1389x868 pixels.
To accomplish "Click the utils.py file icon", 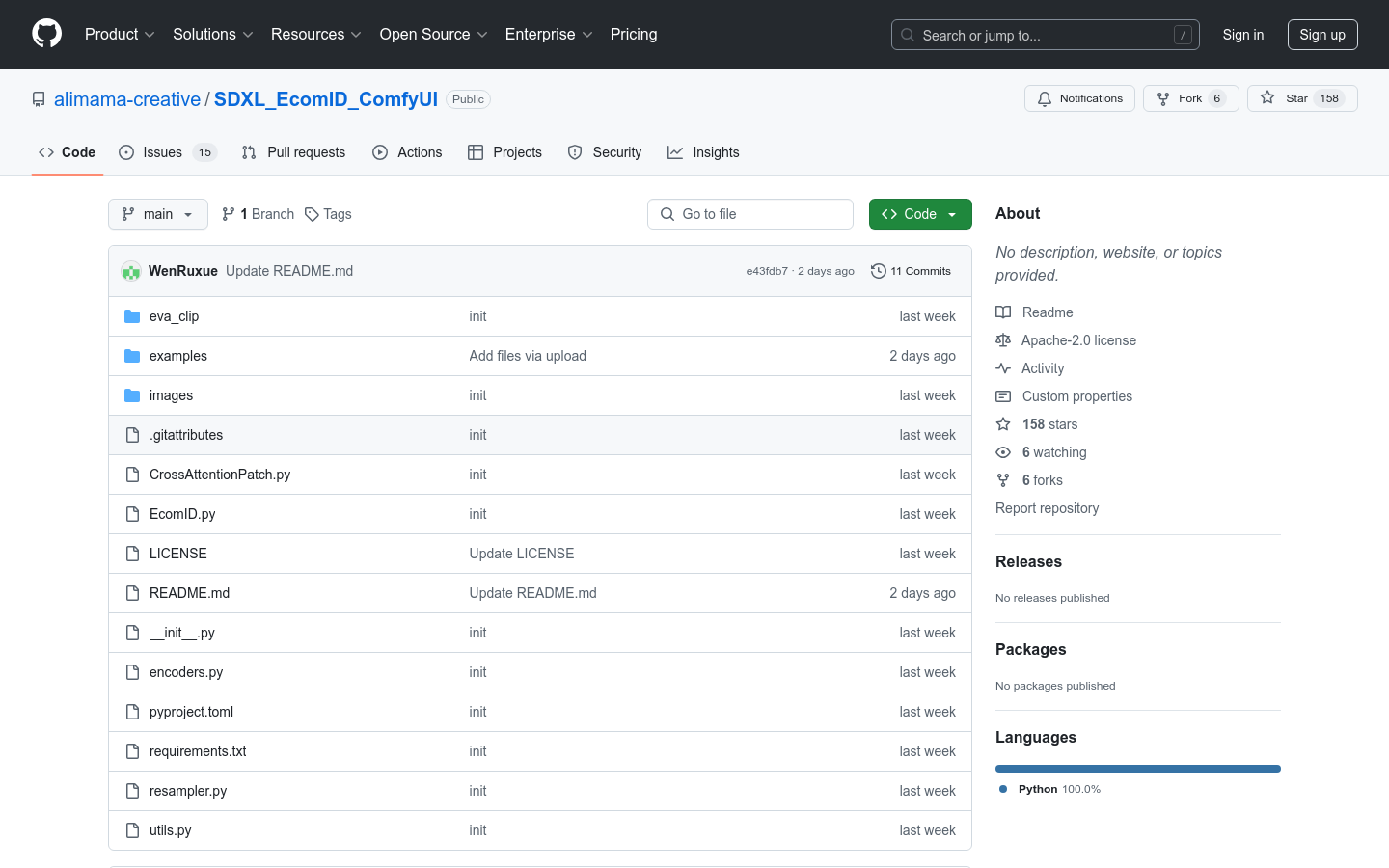I will 132,830.
